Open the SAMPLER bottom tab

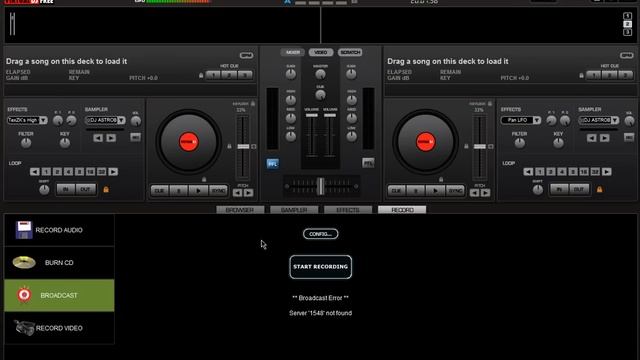294,210
